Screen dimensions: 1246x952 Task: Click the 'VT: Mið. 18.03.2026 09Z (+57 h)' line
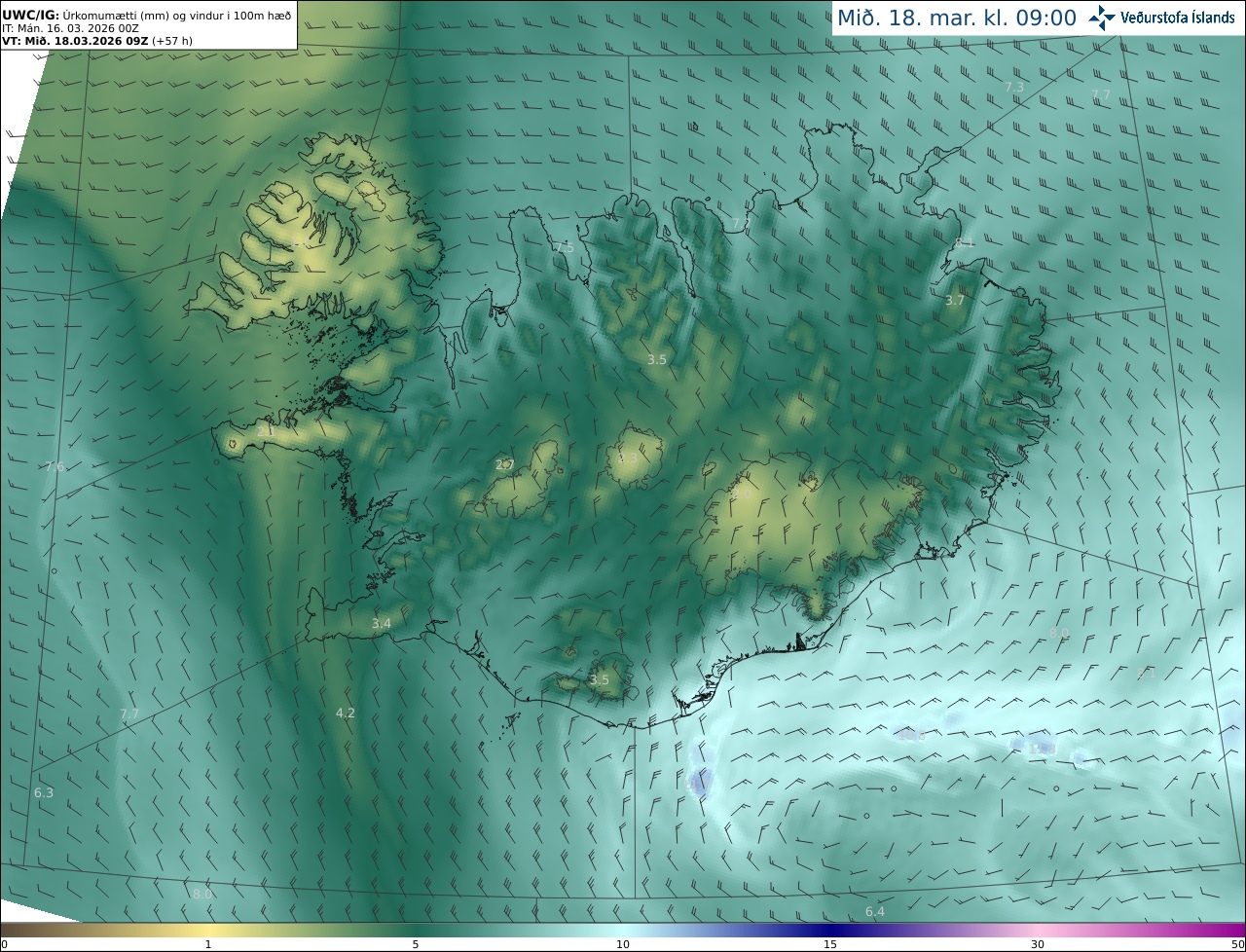97,41
